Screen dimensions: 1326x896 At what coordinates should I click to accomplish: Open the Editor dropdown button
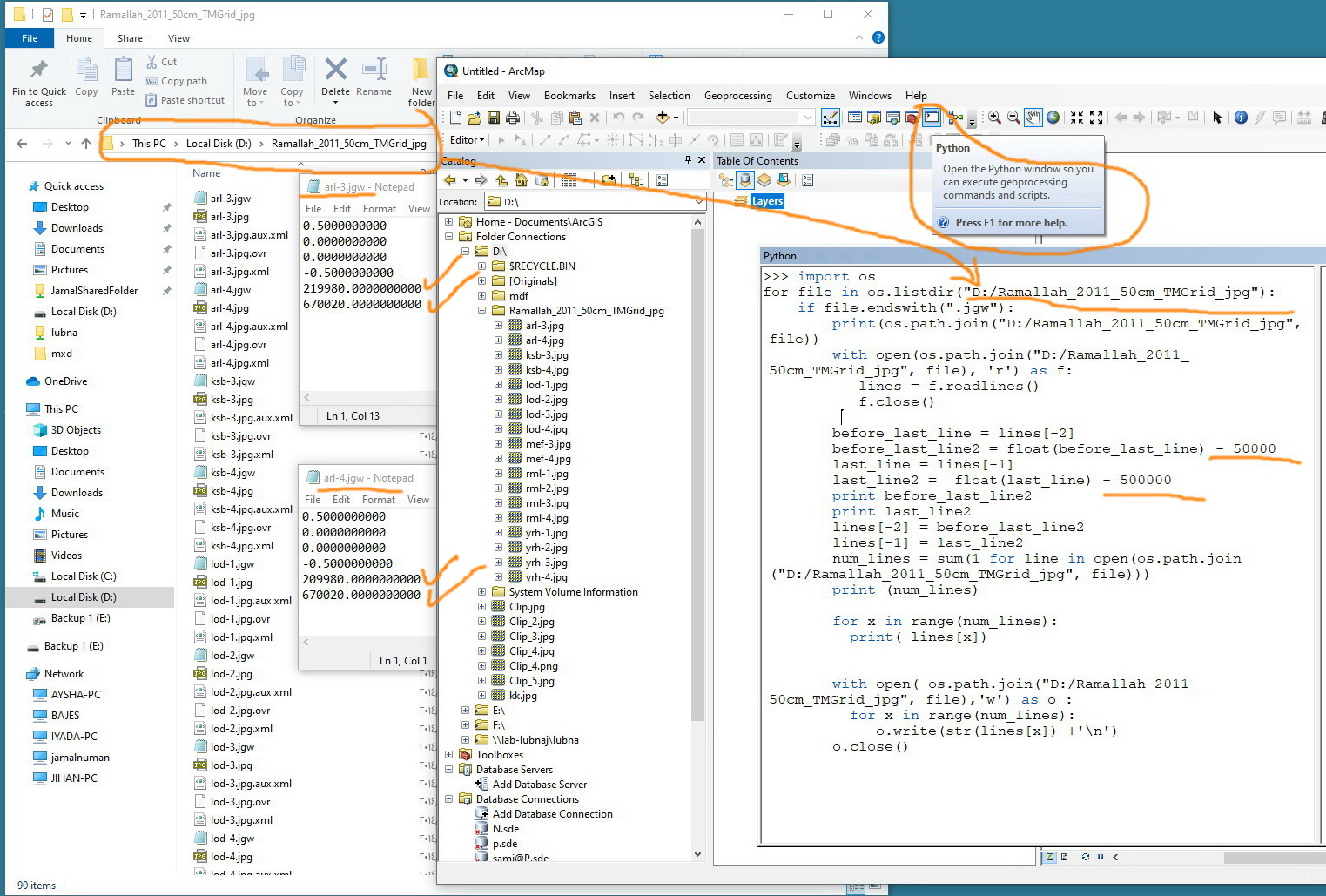coord(467,140)
